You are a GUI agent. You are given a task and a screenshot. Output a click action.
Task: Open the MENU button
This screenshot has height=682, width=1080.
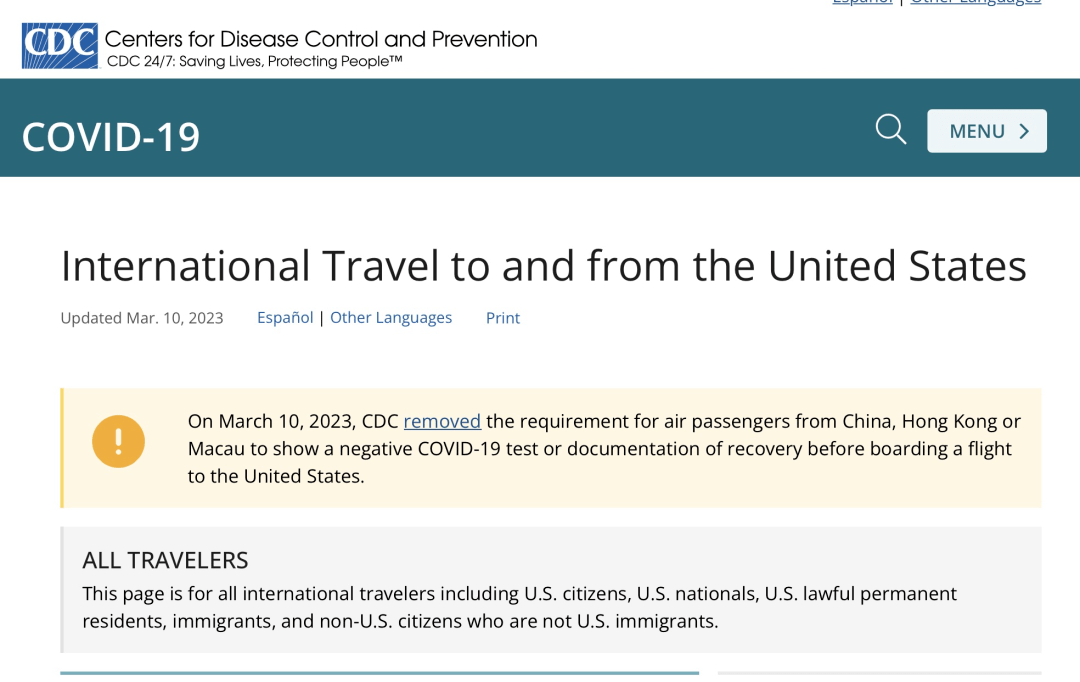(977, 131)
